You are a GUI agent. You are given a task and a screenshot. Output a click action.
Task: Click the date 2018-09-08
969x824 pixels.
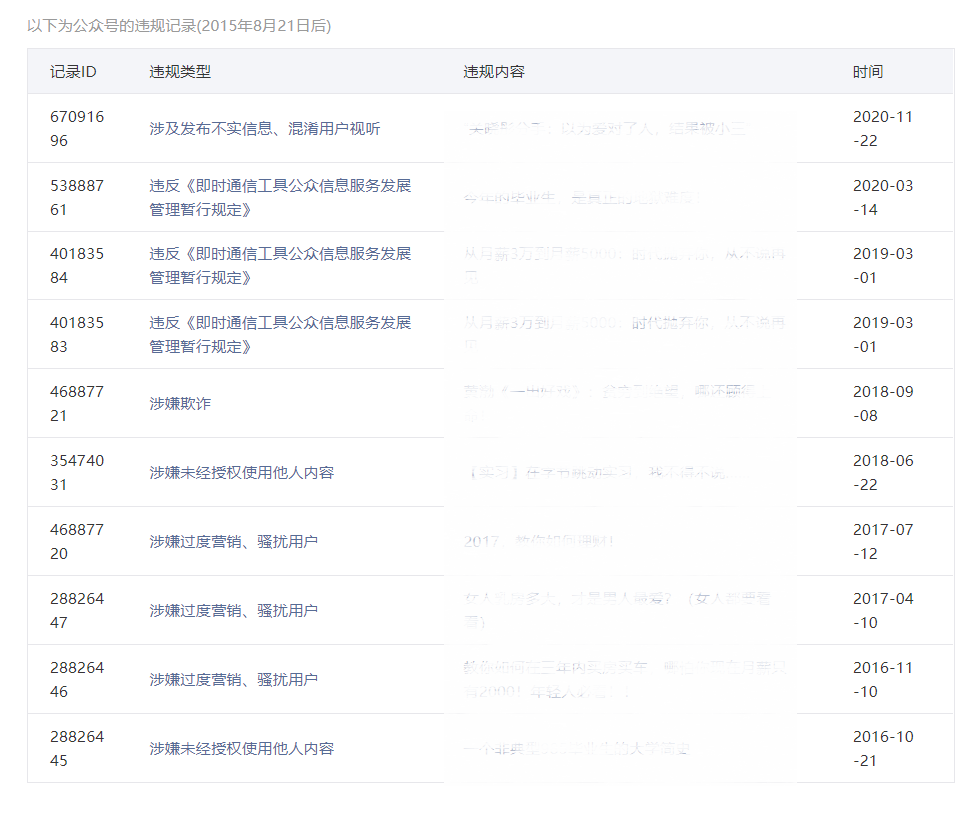[x=883, y=404]
